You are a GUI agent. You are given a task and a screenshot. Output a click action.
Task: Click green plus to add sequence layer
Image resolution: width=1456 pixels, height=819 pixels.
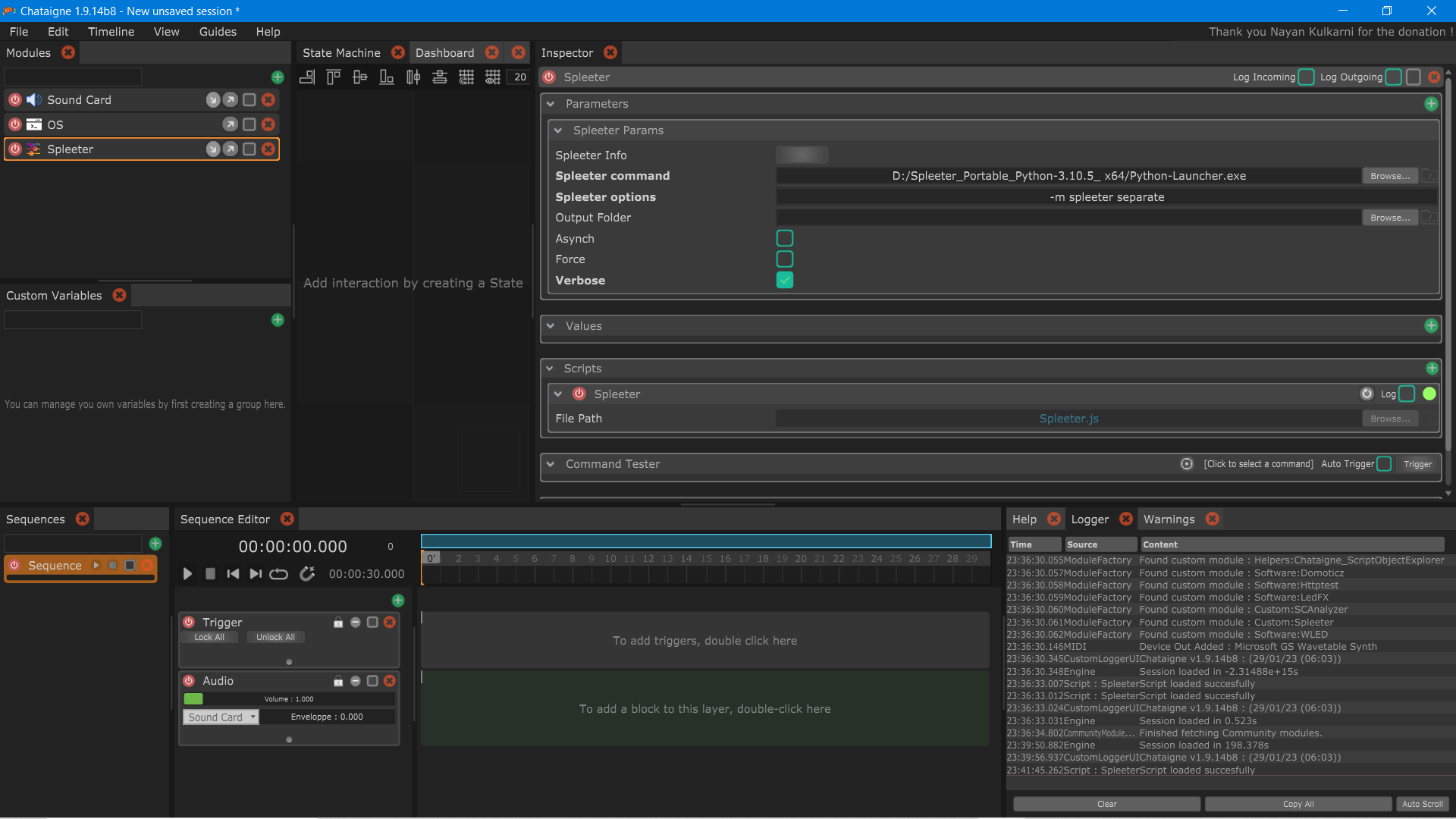tap(398, 601)
